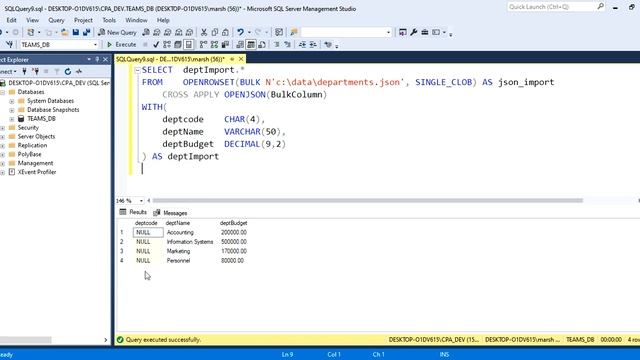Image resolution: width=640 pixels, height=360 pixels.
Task: Open the Help menu
Action: pyautogui.click(x=163, y=20)
